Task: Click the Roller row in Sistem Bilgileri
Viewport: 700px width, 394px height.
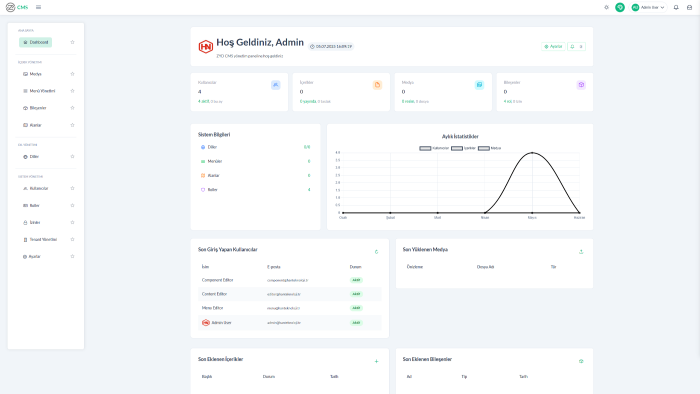Action: click(x=255, y=190)
